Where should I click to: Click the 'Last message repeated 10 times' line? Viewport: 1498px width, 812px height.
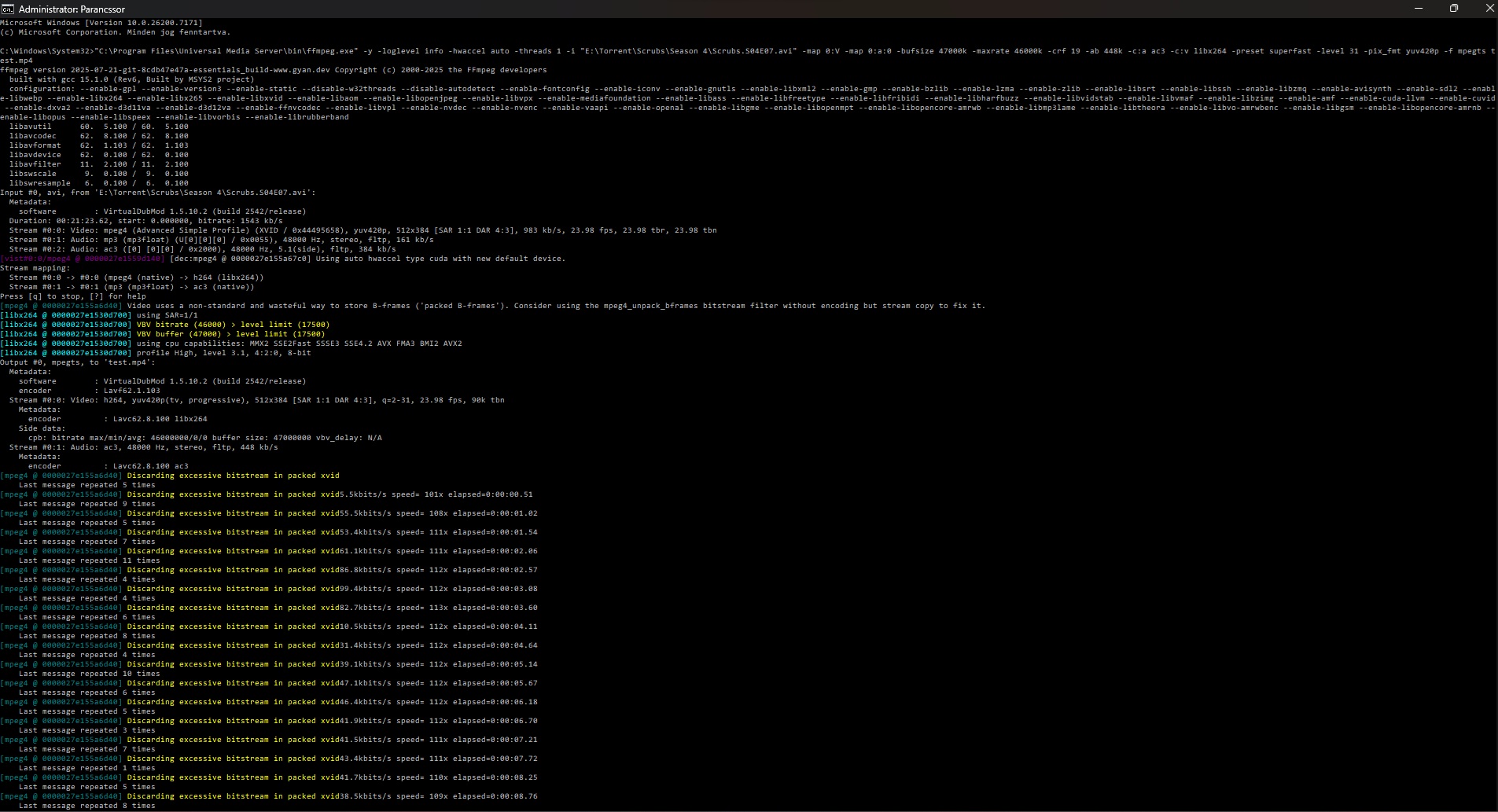90,674
